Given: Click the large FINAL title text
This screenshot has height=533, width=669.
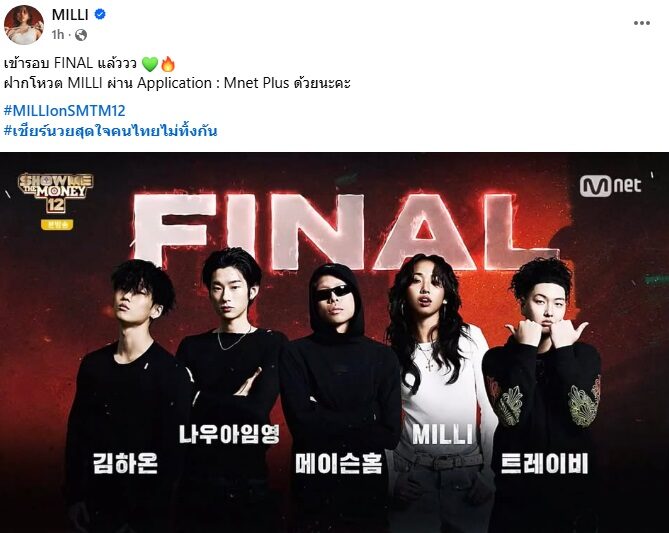Looking at the screenshot, I should click(x=346, y=230).
